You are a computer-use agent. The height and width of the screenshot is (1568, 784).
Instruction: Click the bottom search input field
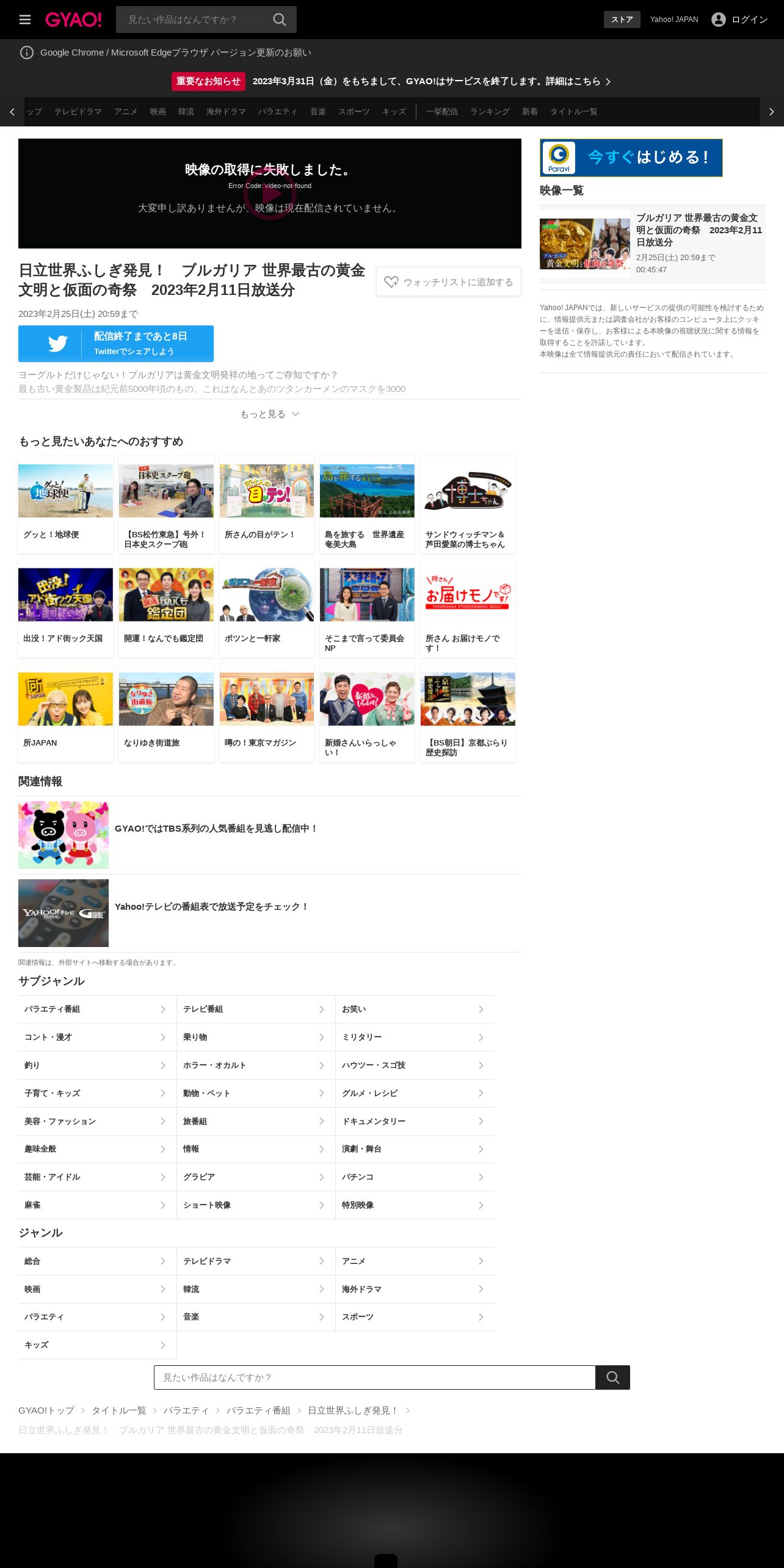click(374, 1377)
